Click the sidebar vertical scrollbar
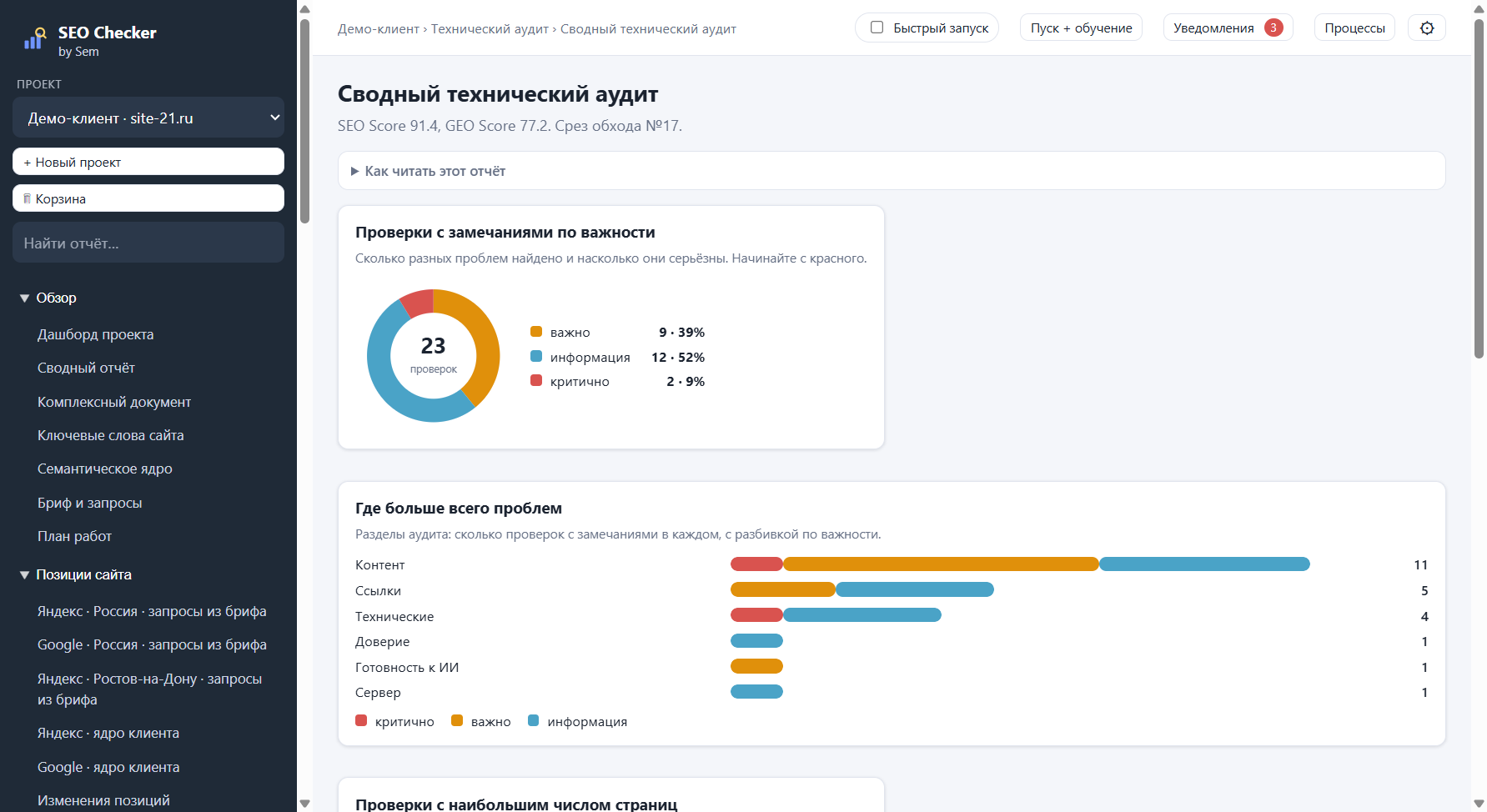Image resolution: width=1487 pixels, height=812 pixels. tap(304, 121)
